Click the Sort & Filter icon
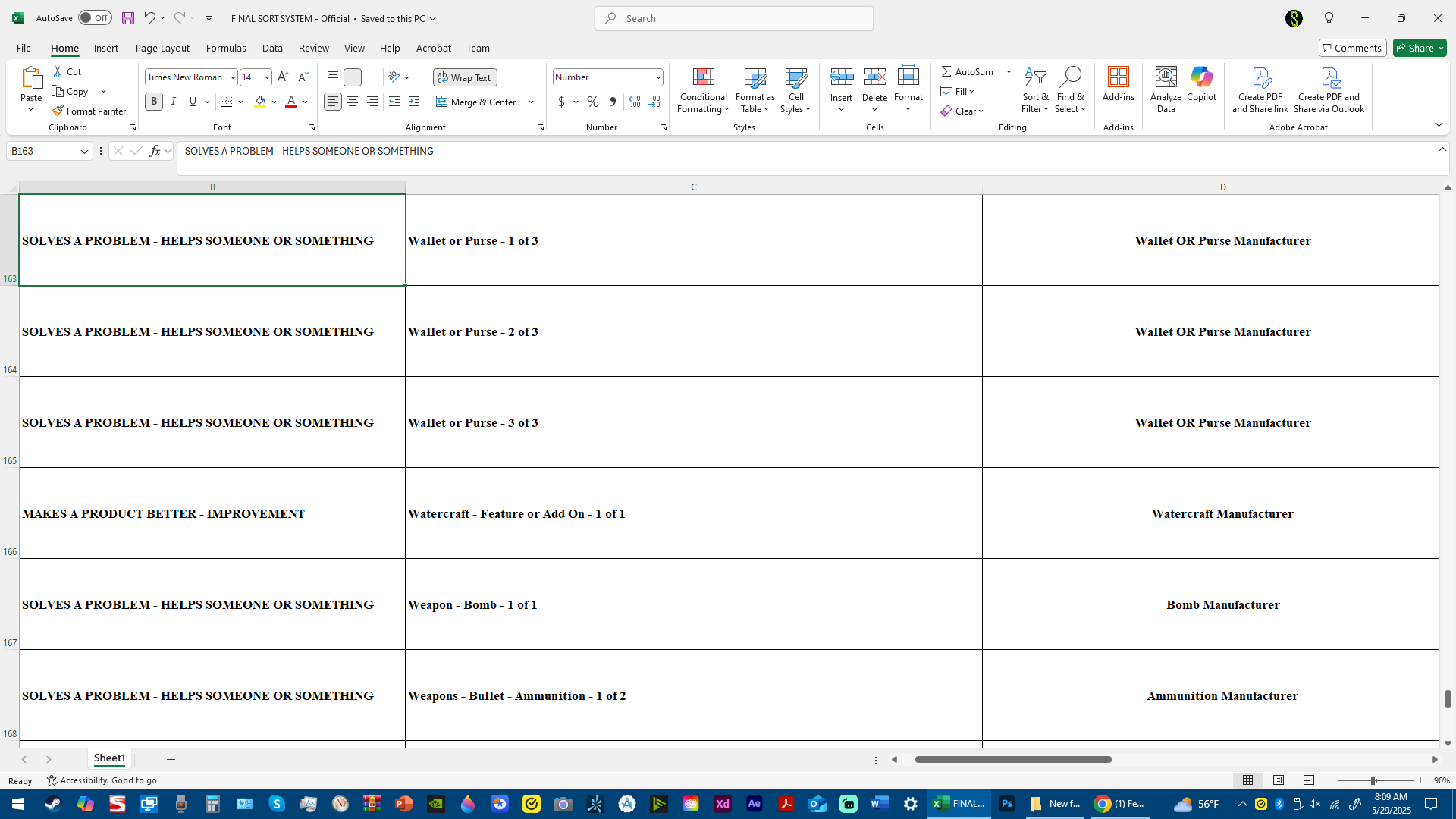The image size is (1456, 819). tap(1034, 91)
